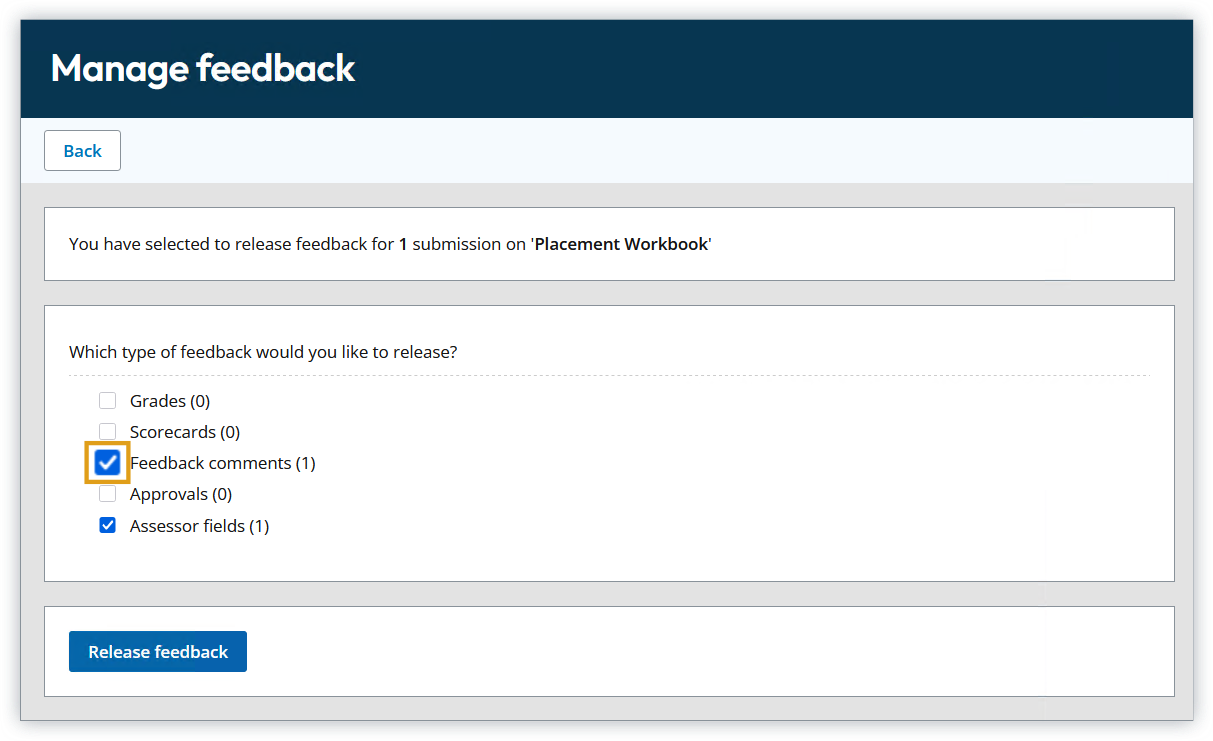The image size is (1213, 741).
Task: Click the Feedback comments (1) label text
Action: click(222, 463)
